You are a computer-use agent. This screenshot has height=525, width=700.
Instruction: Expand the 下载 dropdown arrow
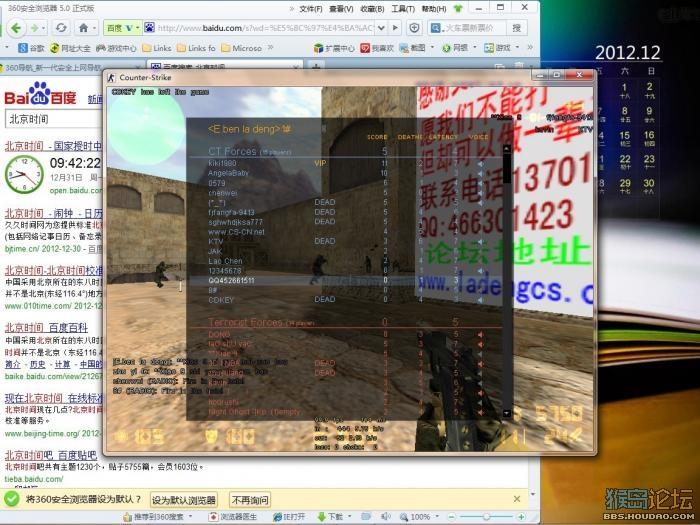point(349,517)
